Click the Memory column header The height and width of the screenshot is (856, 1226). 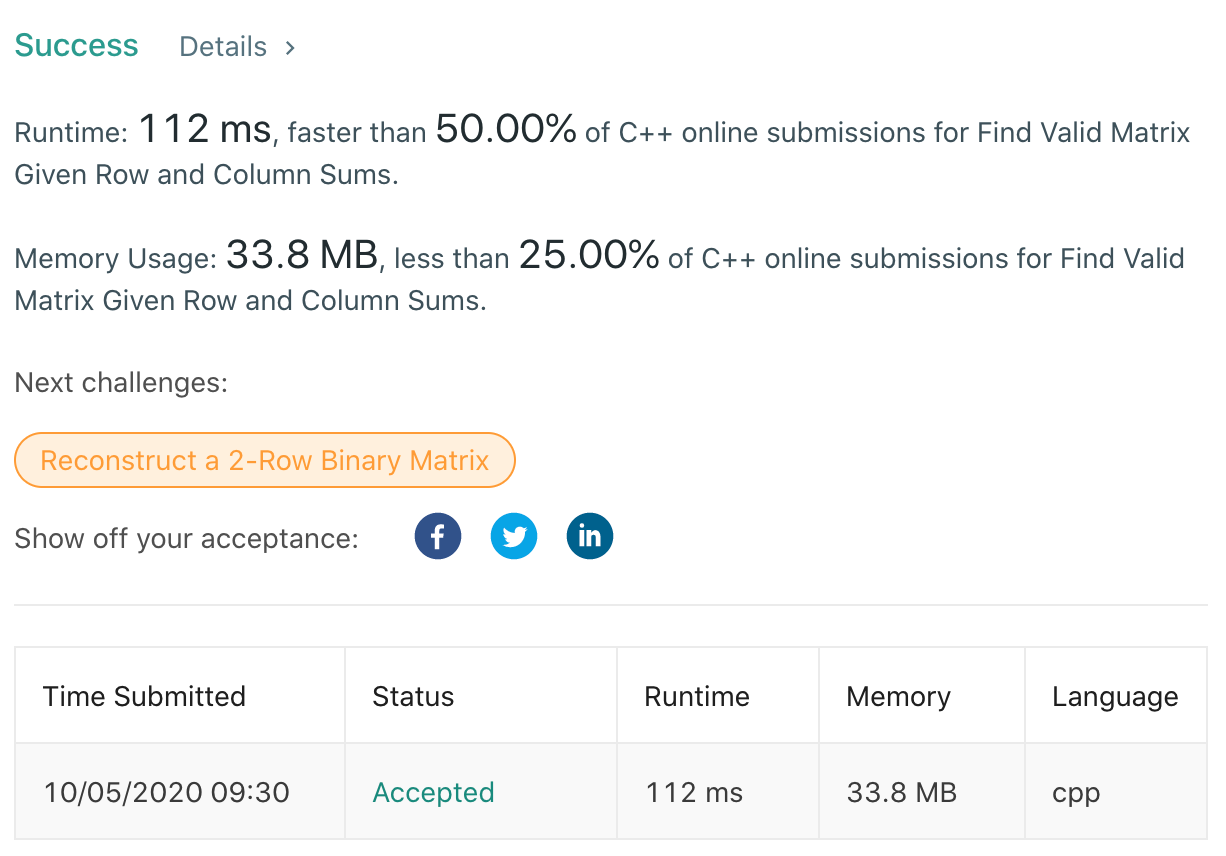(x=898, y=696)
